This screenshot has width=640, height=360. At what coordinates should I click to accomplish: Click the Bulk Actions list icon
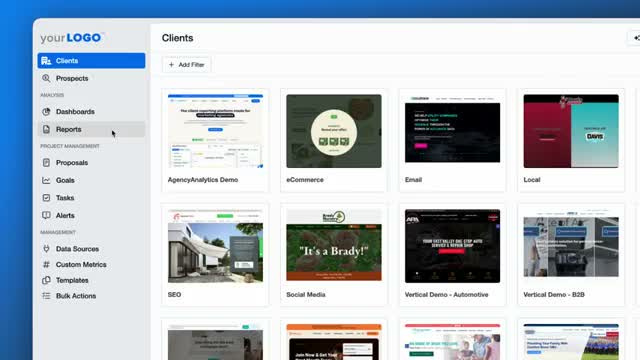(x=46, y=296)
